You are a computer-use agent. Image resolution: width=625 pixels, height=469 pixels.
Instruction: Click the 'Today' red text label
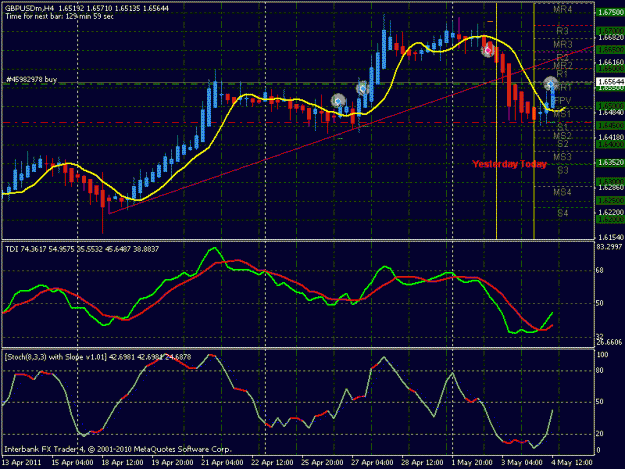coord(533,164)
